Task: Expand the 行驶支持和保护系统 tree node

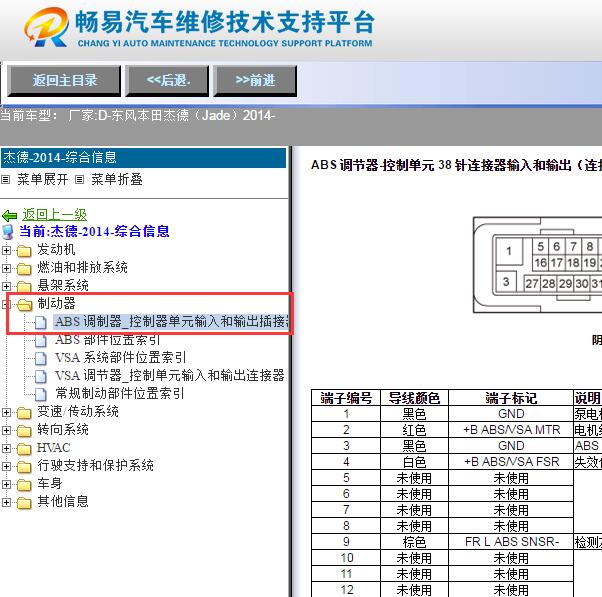Action: pos(6,466)
